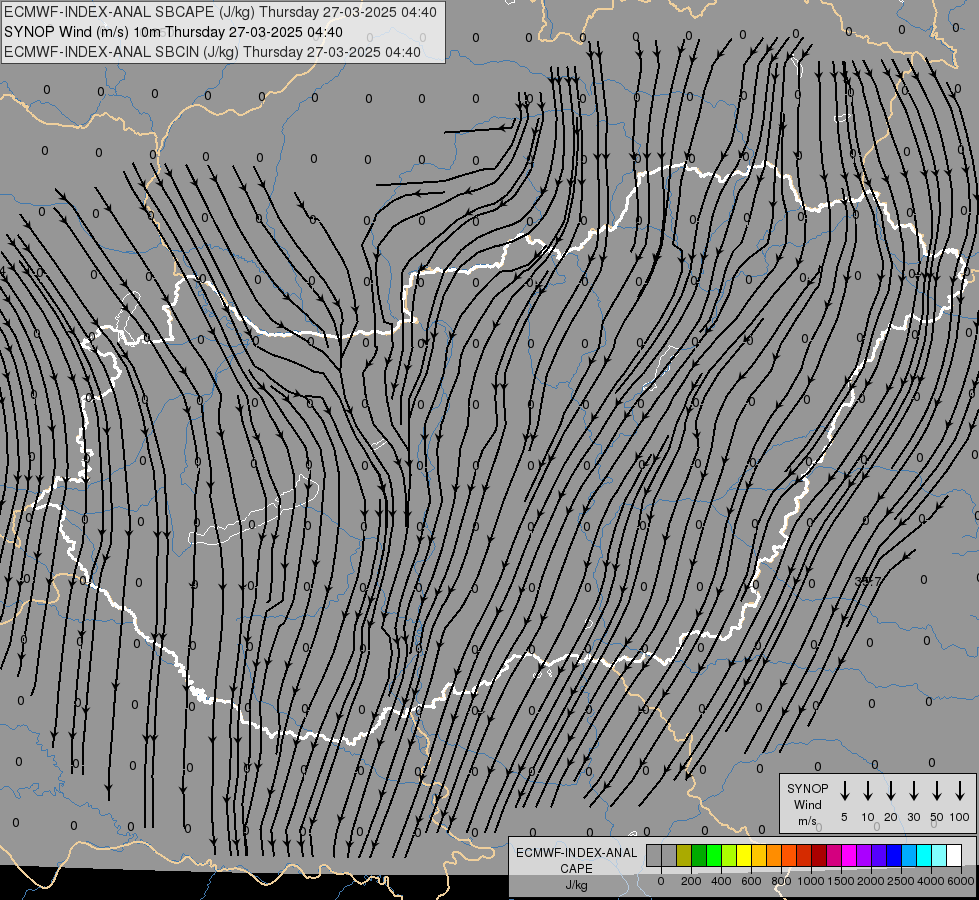The image size is (979, 900).
Task: Select the gold CAPE legend swatch
Action: tap(759, 855)
